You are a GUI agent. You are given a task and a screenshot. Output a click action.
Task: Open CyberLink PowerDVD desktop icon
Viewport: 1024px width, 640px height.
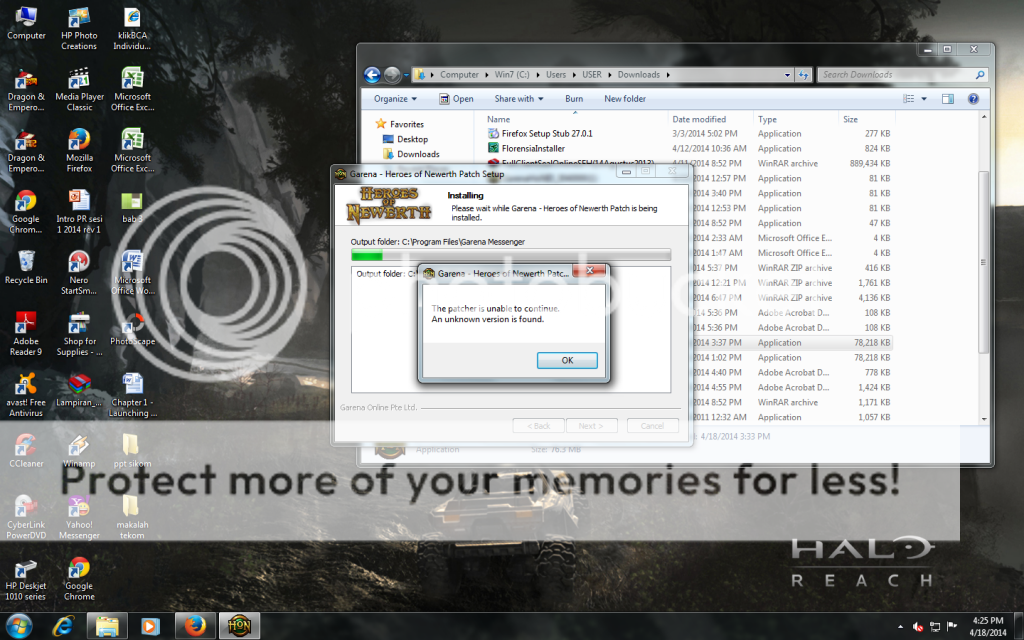26,518
